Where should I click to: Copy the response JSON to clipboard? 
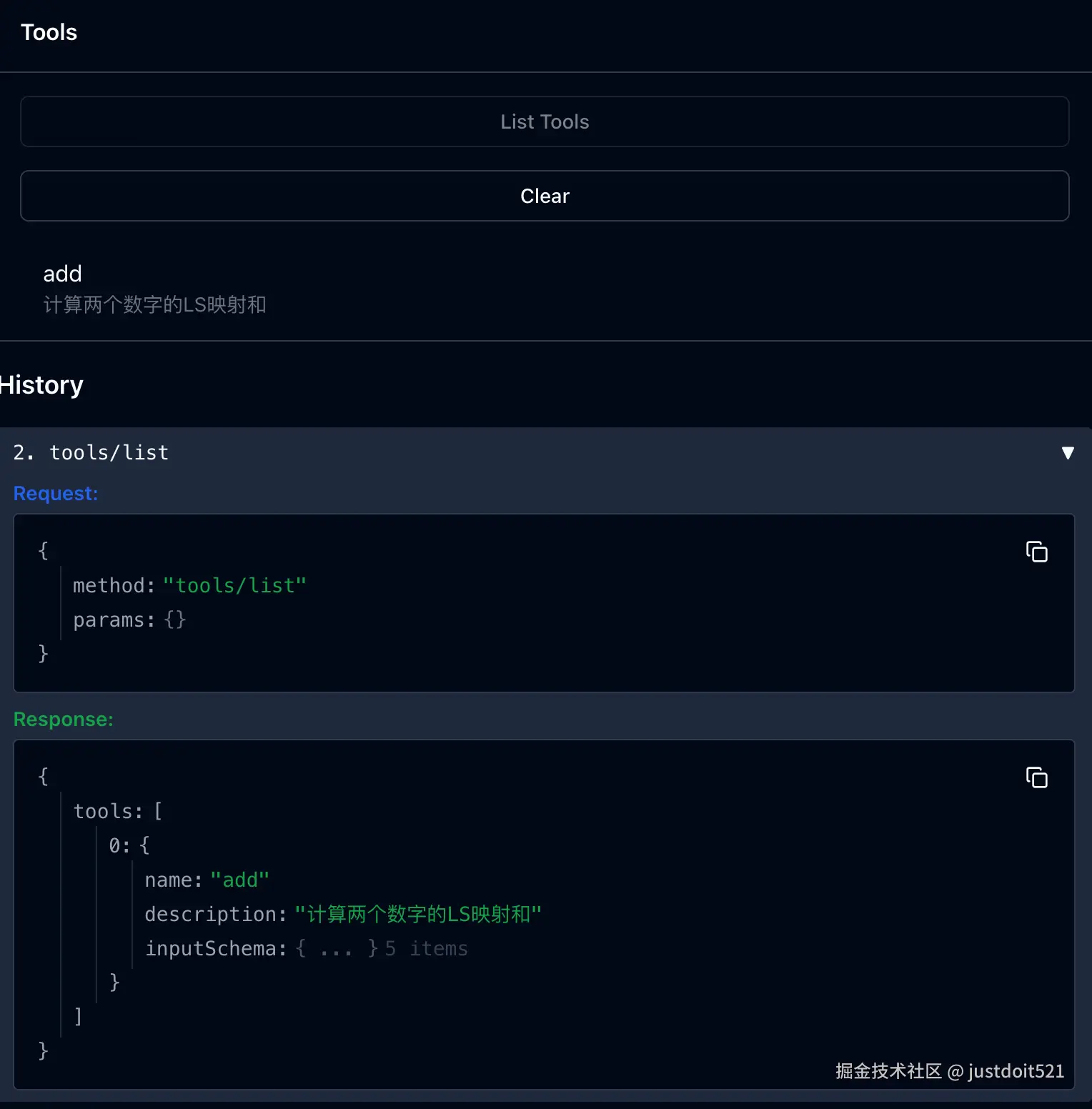click(1036, 777)
